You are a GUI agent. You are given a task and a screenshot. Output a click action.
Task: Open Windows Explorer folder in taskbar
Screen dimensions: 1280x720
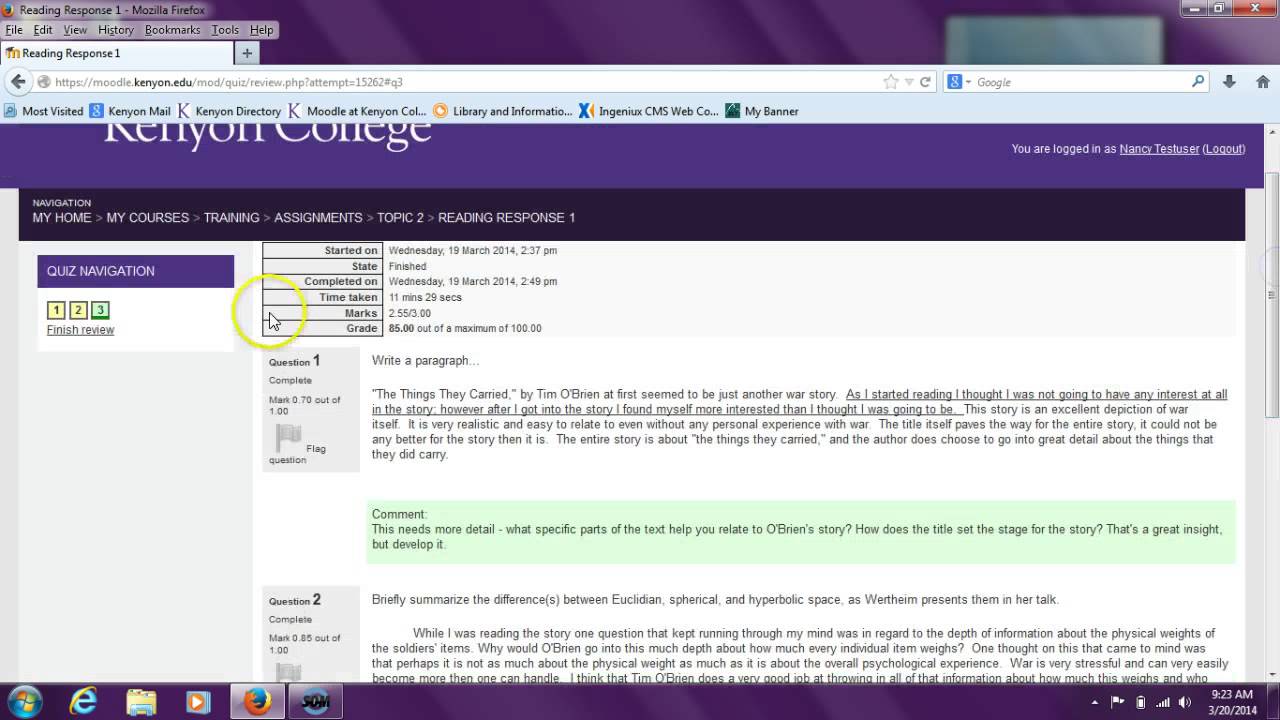tap(141, 701)
